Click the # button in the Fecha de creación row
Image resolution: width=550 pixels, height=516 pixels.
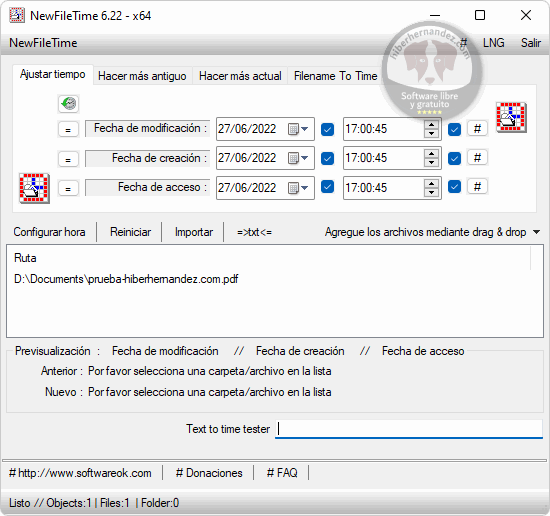tap(477, 158)
